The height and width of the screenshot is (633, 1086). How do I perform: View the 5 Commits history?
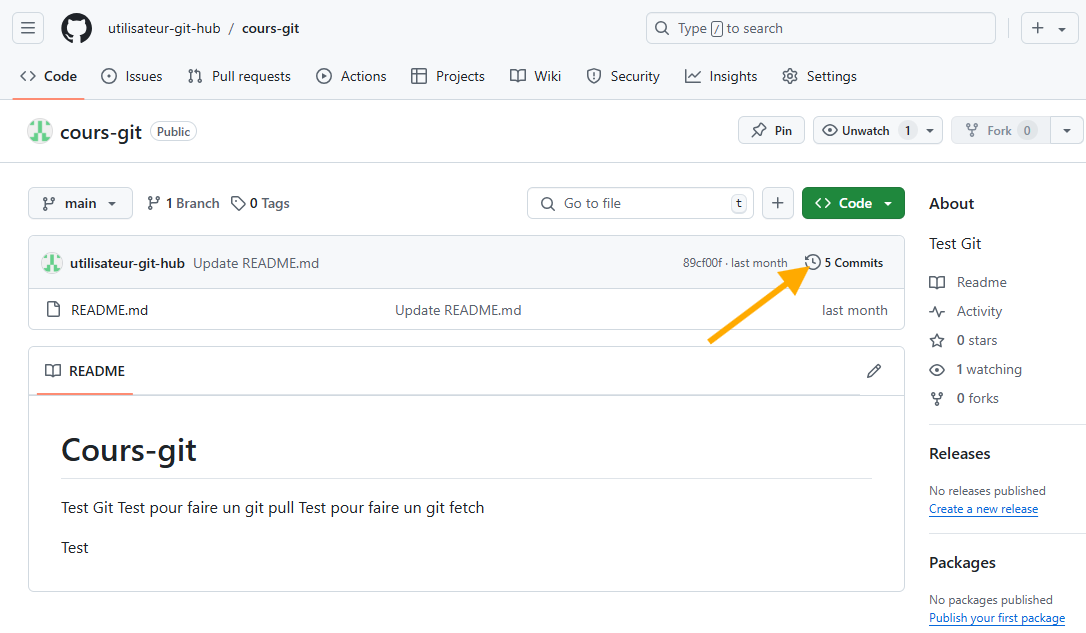coord(851,262)
